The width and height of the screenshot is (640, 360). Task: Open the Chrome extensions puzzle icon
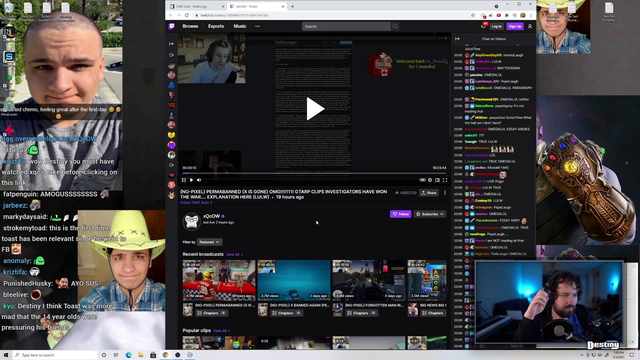point(507,16)
